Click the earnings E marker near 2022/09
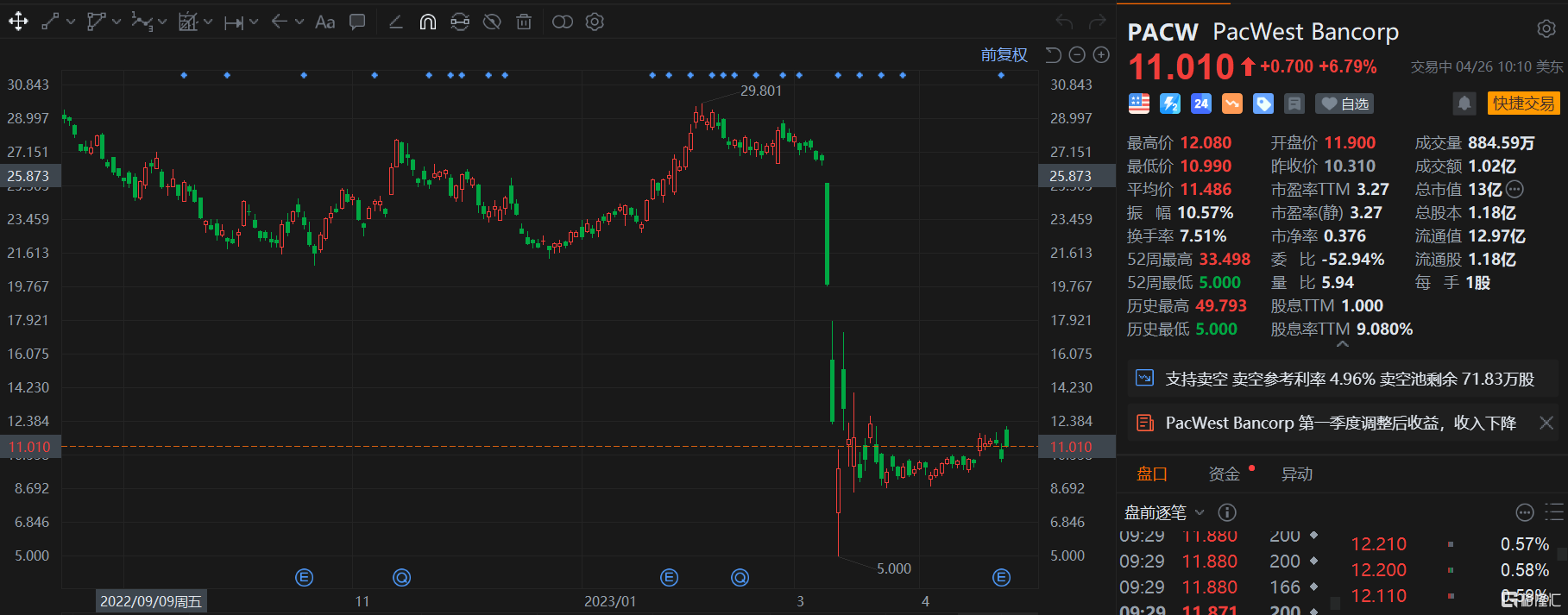The width and height of the screenshot is (1568, 615). 305,577
